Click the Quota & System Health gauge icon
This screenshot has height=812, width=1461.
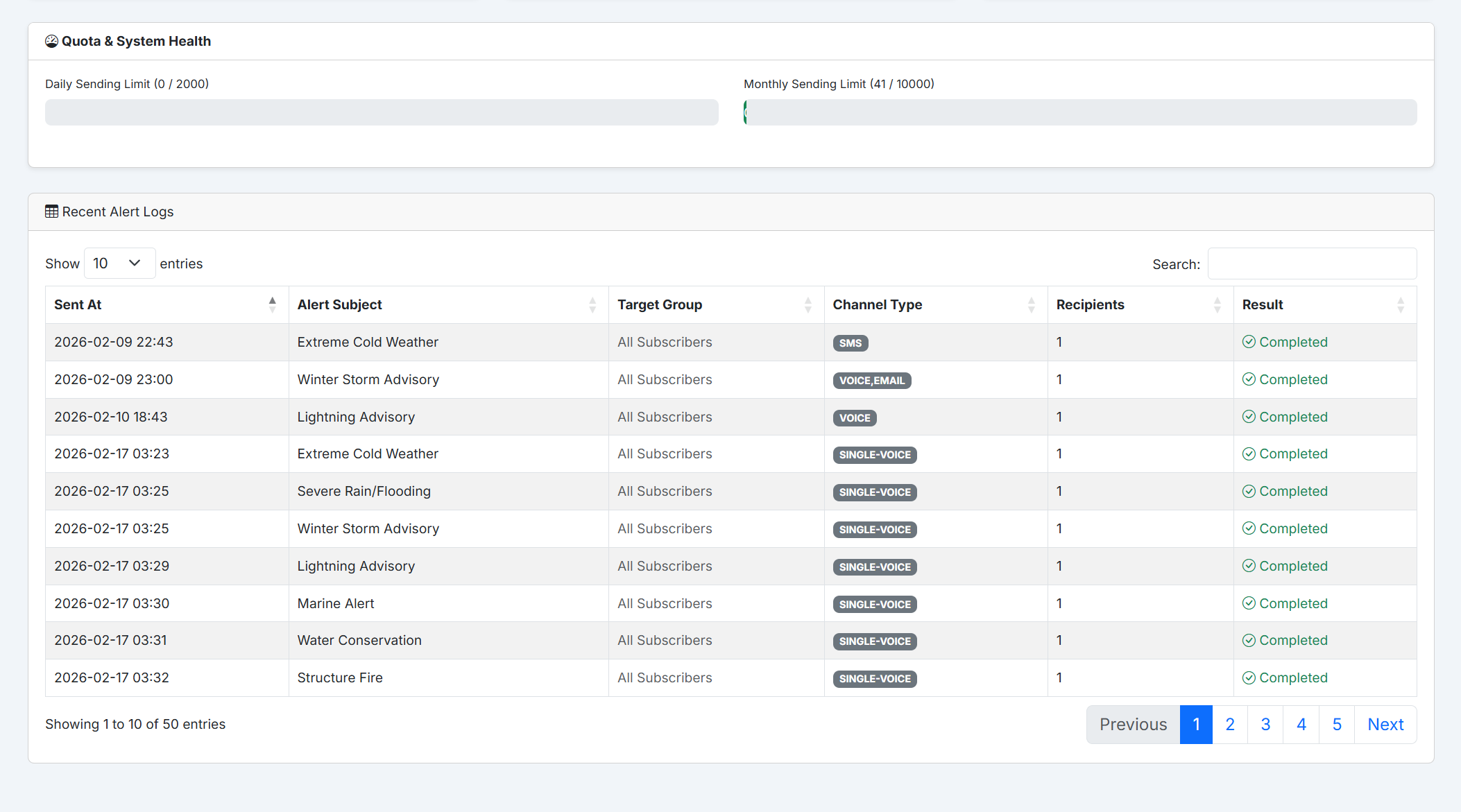[51, 42]
